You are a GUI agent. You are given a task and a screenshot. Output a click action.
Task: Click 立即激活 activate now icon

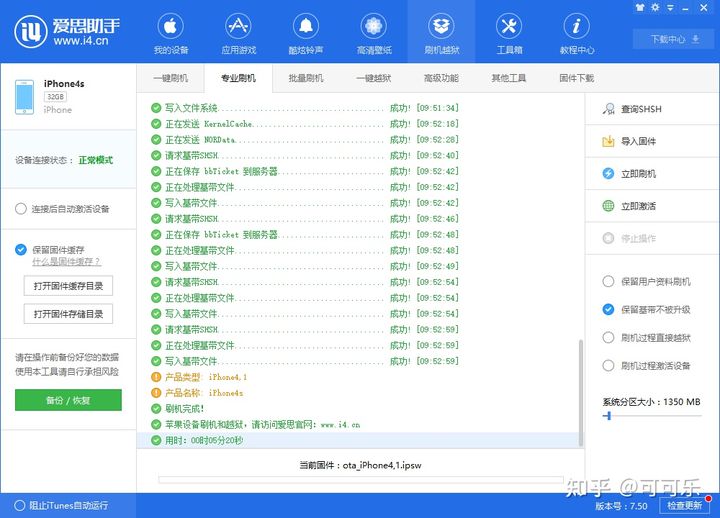click(608, 206)
